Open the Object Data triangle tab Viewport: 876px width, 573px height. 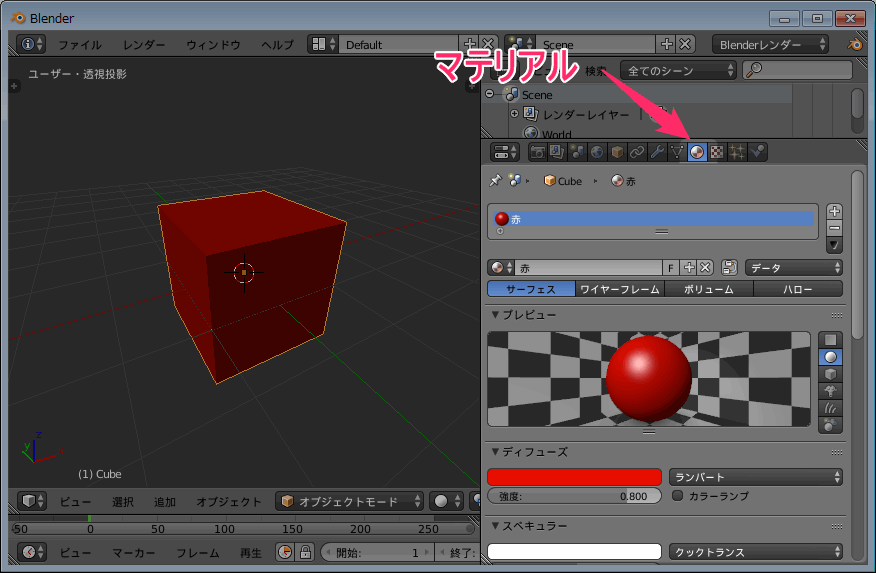tap(677, 152)
